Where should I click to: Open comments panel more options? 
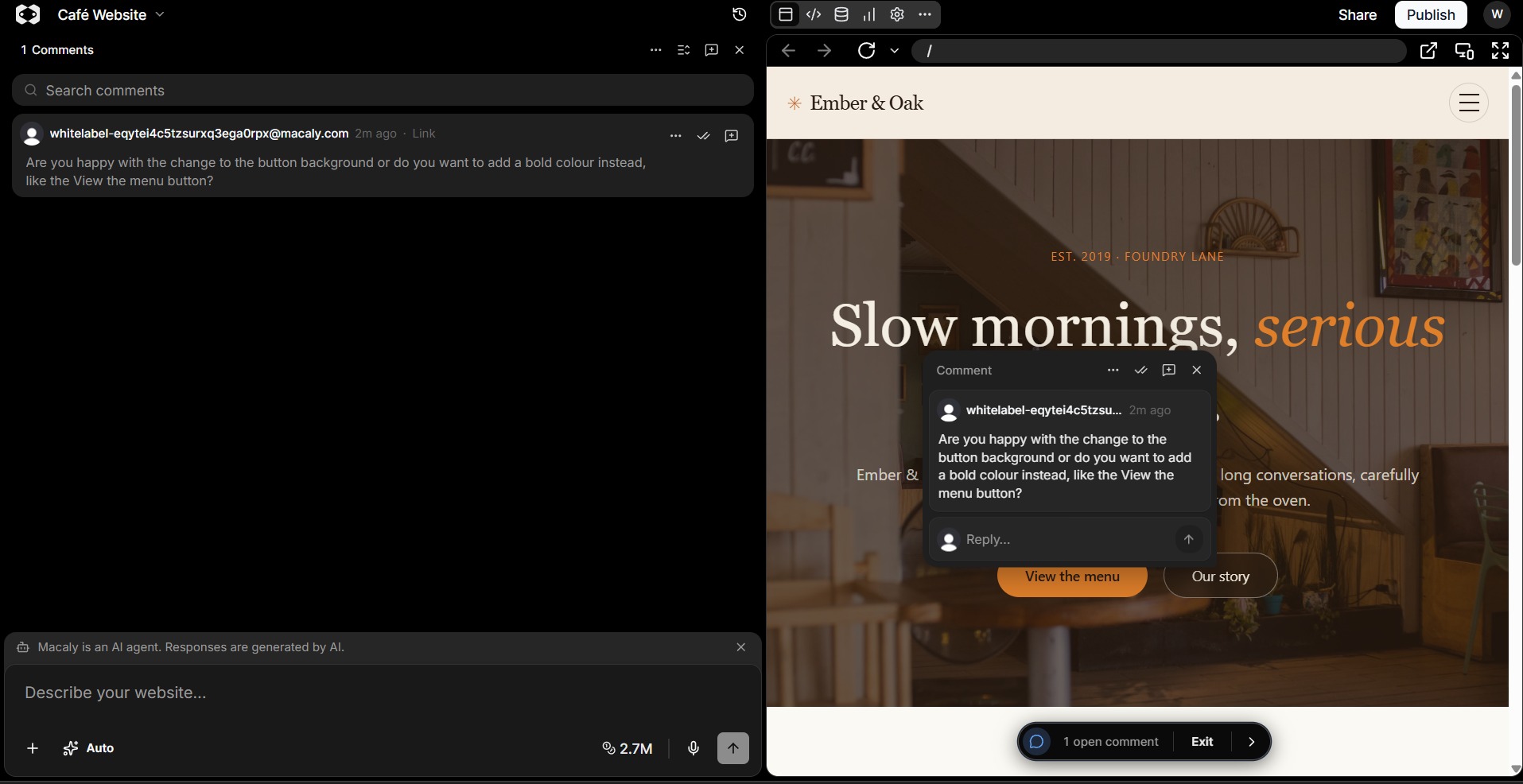[x=655, y=50]
